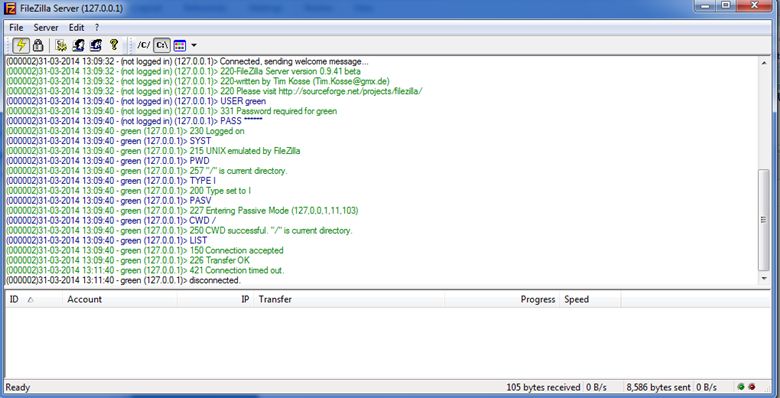Select the "257 "/" is current directory" line

point(147,171)
